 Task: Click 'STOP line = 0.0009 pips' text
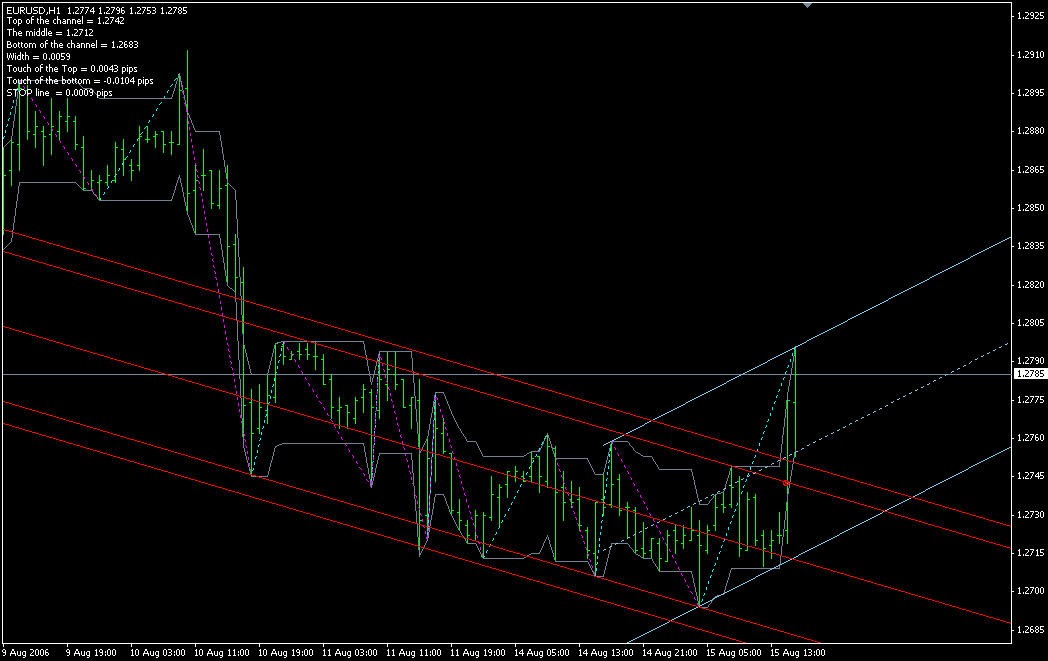[x=60, y=93]
